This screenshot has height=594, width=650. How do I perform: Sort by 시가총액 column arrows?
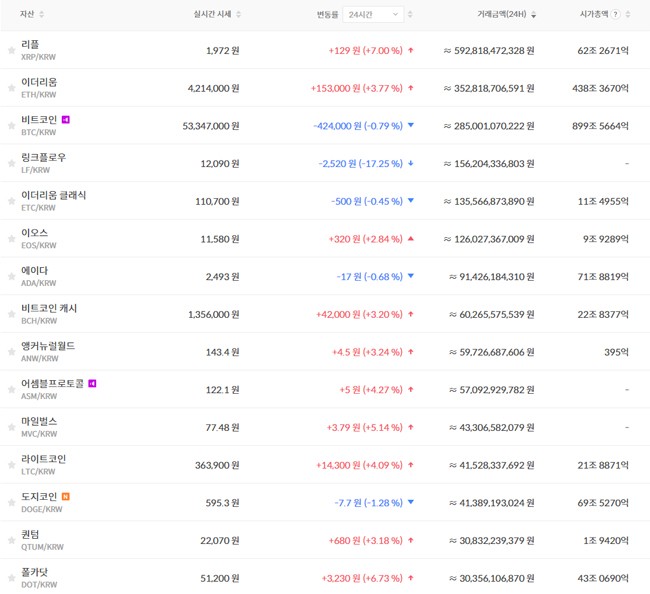[x=628, y=15]
